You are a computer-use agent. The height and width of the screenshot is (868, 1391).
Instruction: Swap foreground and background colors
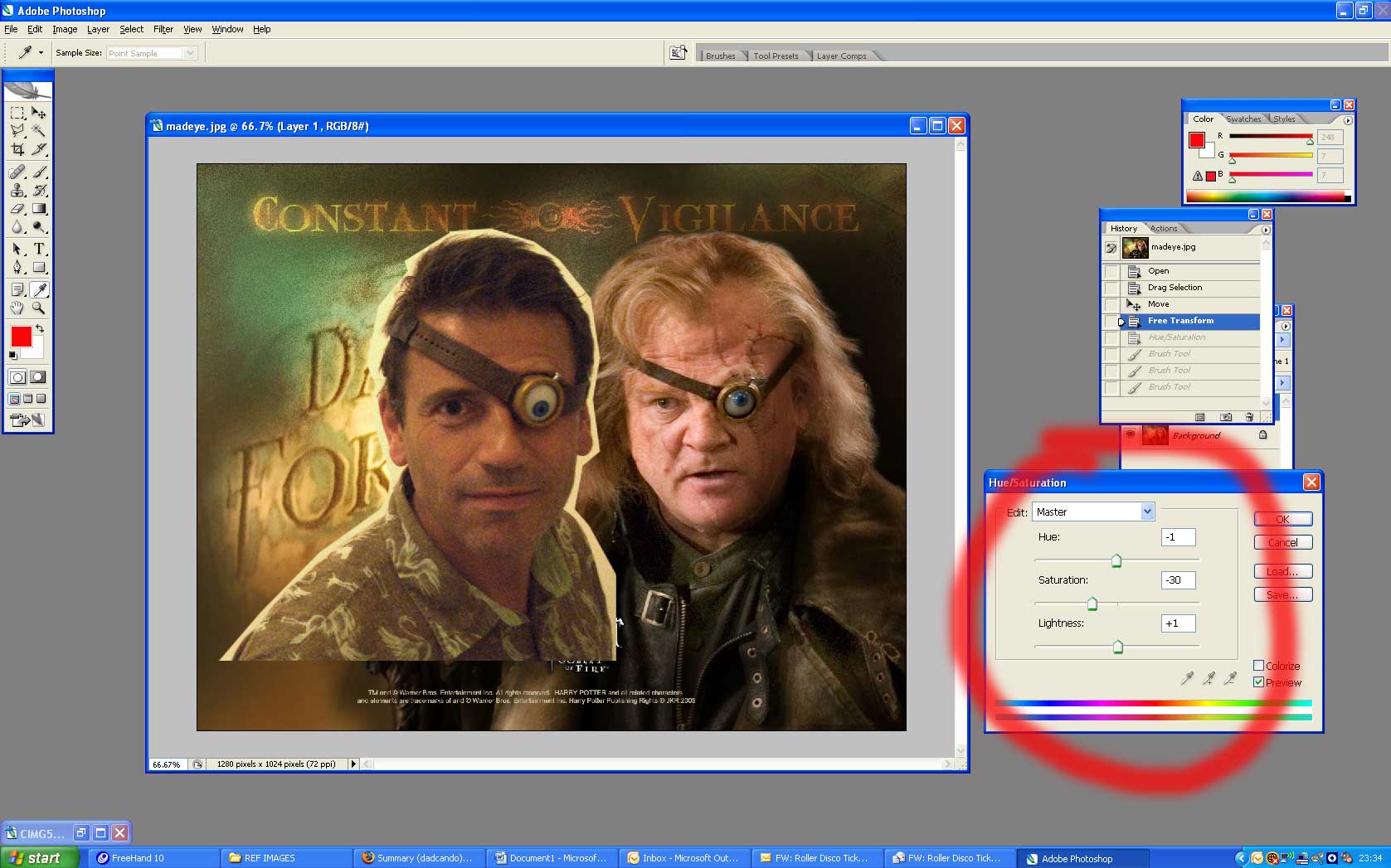click(40, 329)
